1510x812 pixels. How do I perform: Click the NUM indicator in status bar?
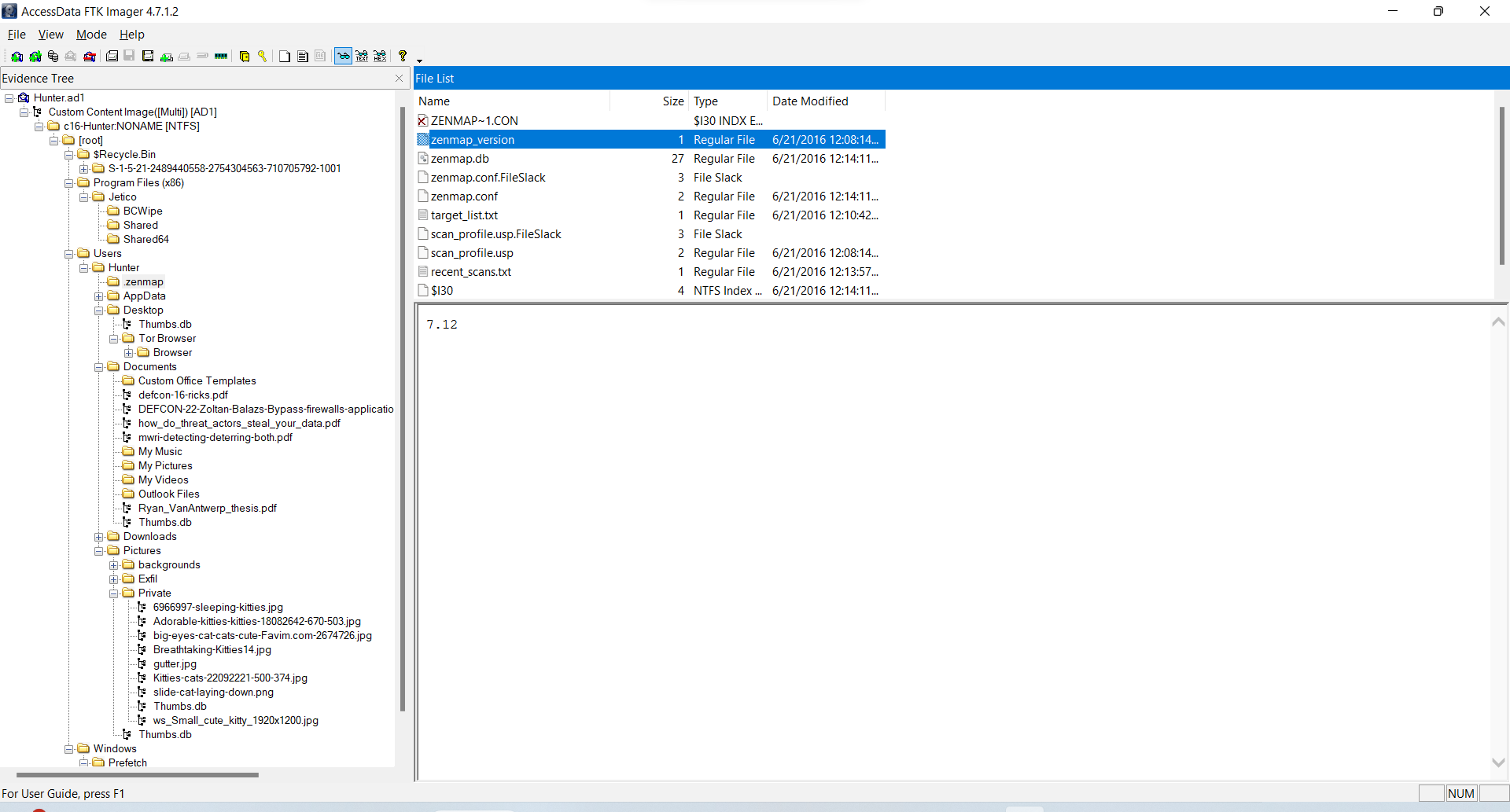click(x=1461, y=793)
